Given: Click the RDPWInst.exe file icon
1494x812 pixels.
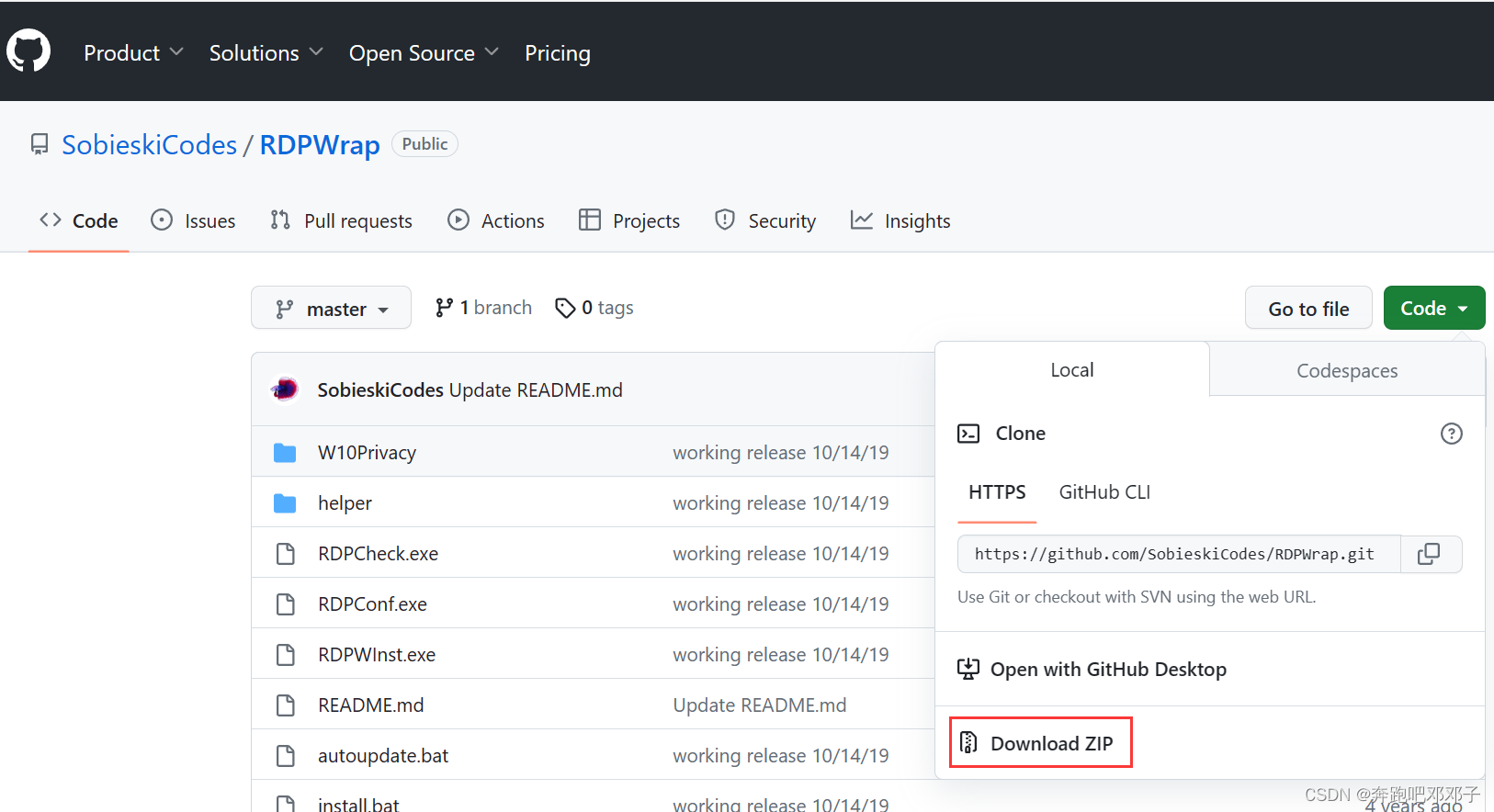Looking at the screenshot, I should click(x=286, y=655).
